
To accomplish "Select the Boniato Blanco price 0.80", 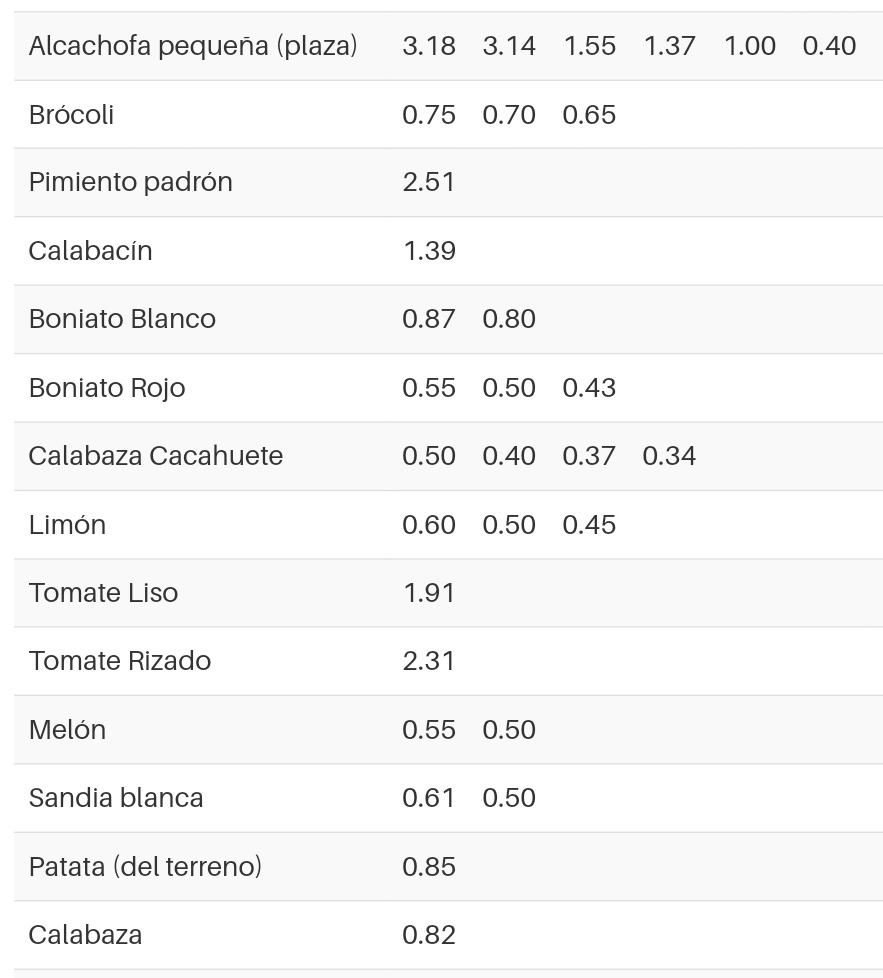I will (x=509, y=319).
